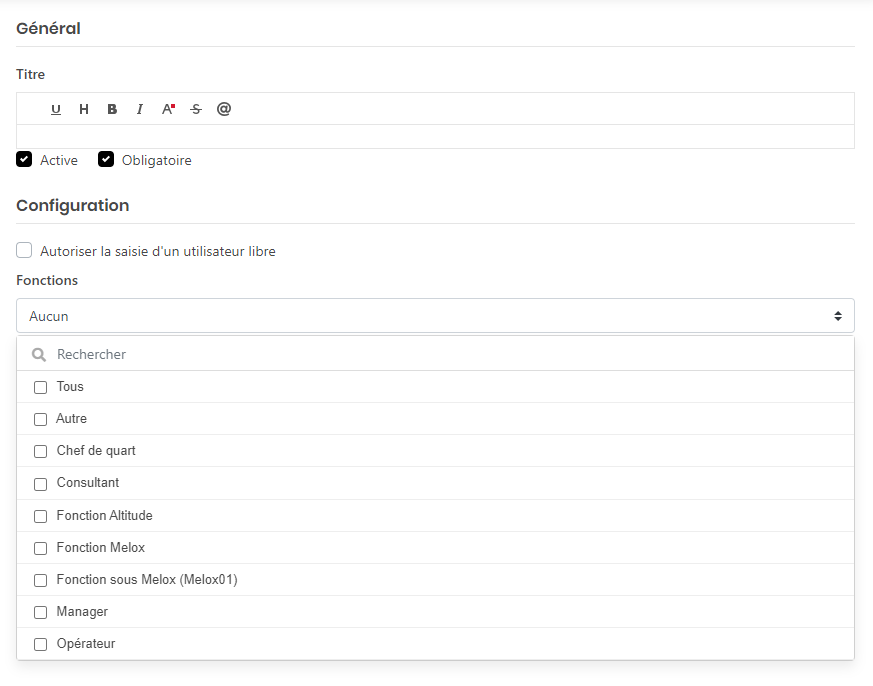Screen dimensions: 873x686
Task: Toggle underline formatting in the Titre toolbar
Action: tap(56, 109)
